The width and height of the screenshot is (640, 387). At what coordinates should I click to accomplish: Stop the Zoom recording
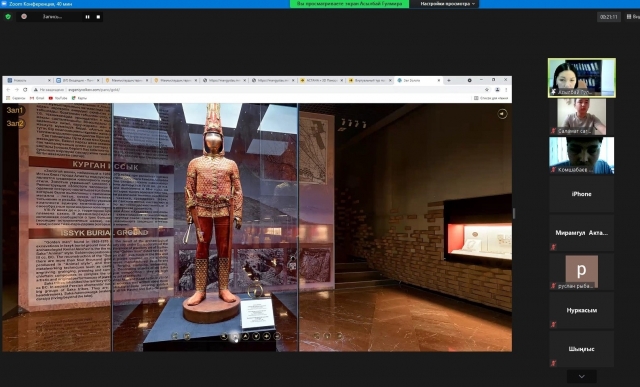(98, 17)
